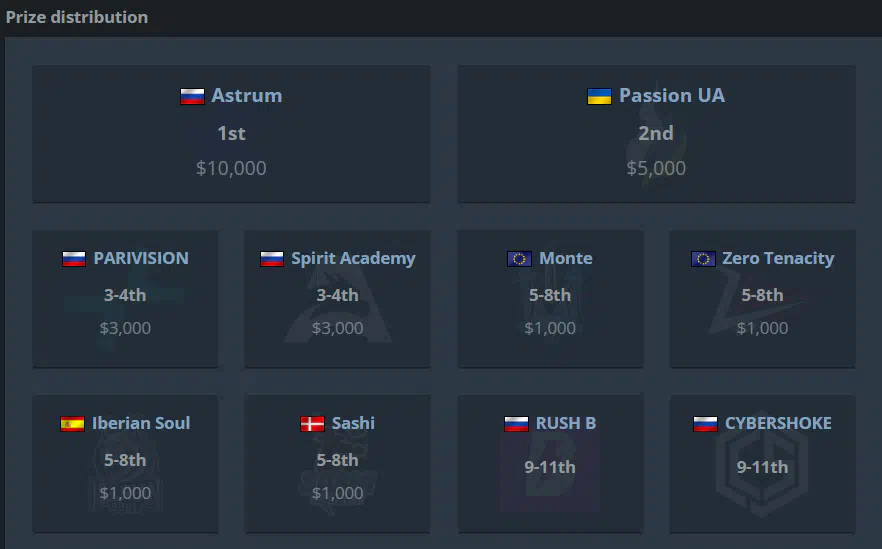The image size is (882, 549).
Task: Click the Spanish flag beside Iberian Soul
Action: (72, 424)
